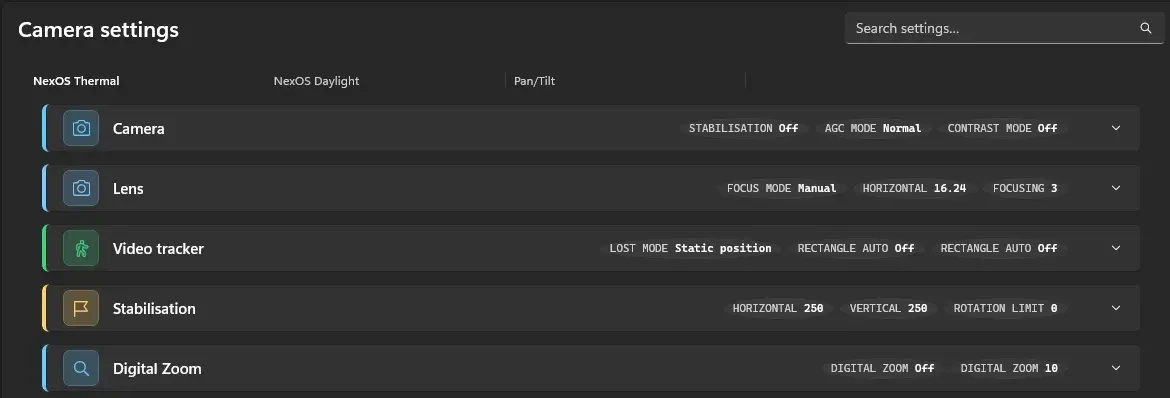Expand the Stabilisation section chevron

point(1116,308)
